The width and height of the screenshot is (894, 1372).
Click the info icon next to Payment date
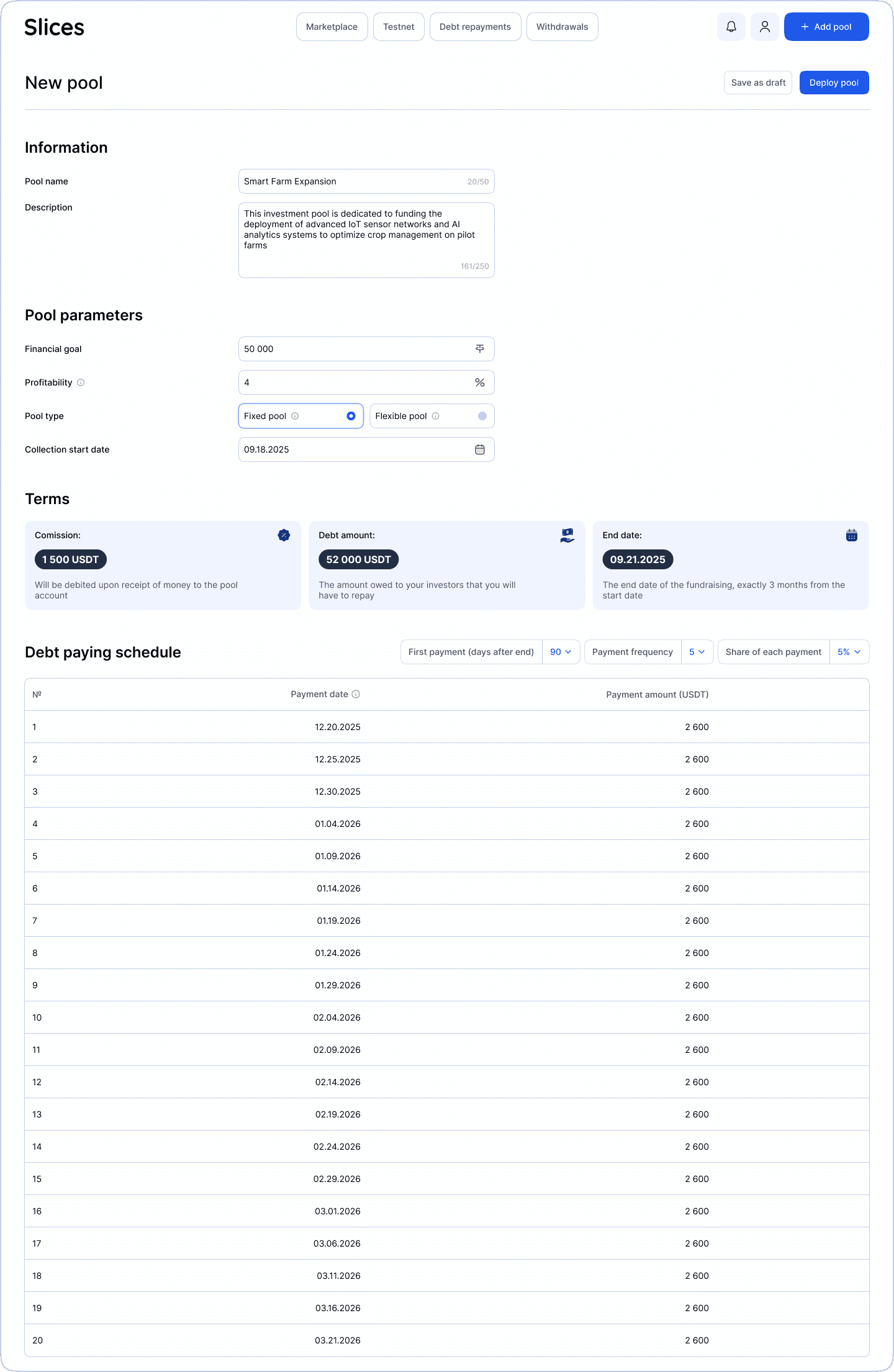356,694
